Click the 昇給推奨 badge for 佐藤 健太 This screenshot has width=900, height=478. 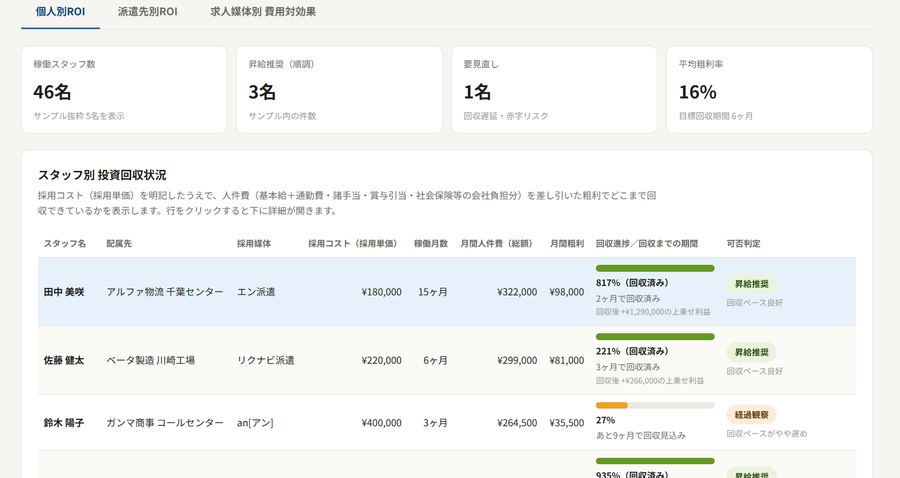[751, 352]
